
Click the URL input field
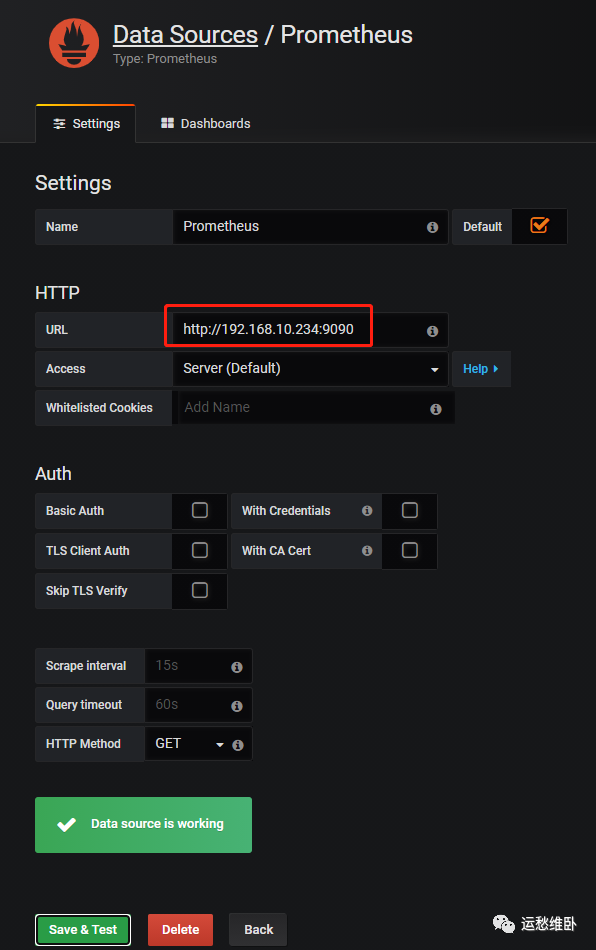point(310,330)
